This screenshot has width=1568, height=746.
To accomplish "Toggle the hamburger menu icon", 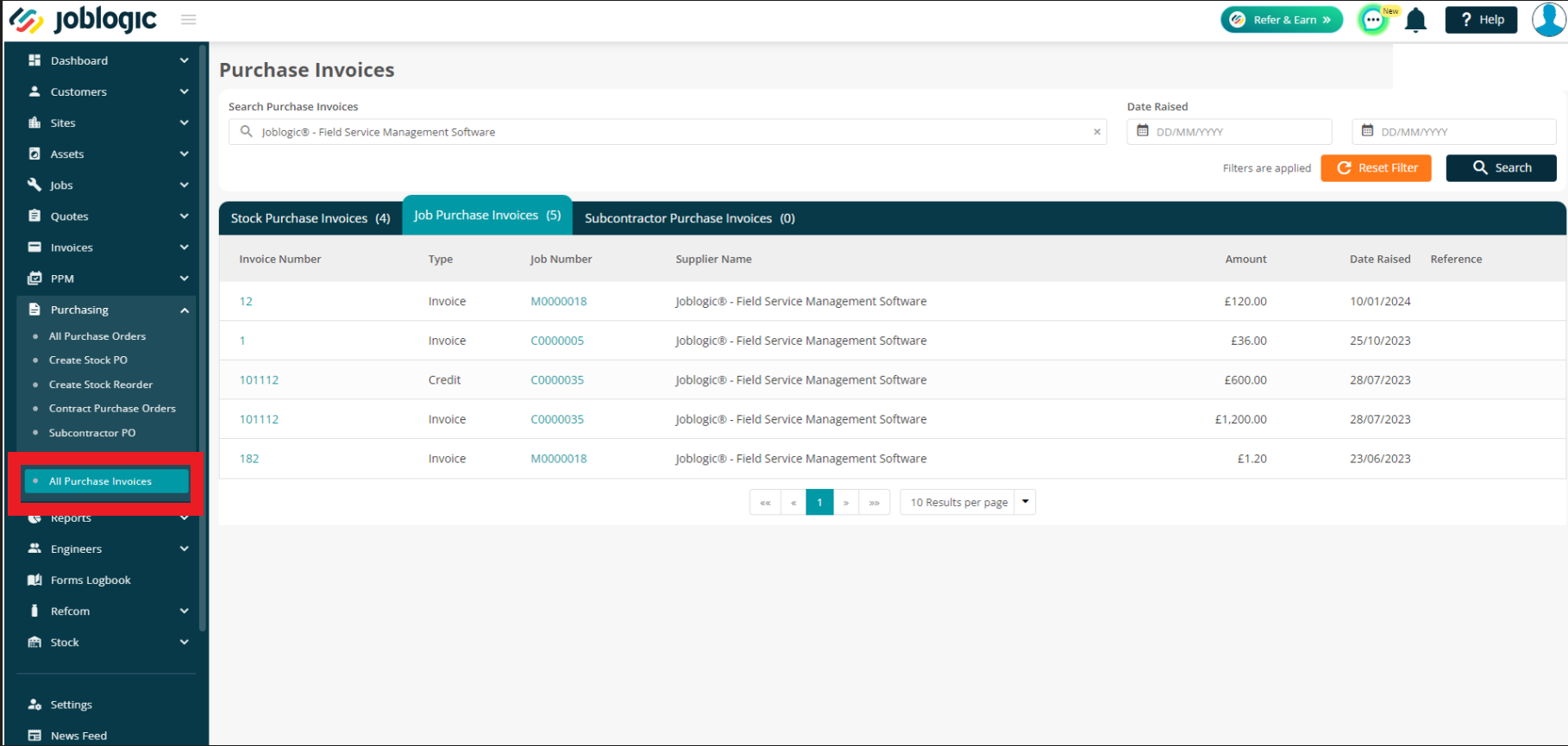I will 188,20.
